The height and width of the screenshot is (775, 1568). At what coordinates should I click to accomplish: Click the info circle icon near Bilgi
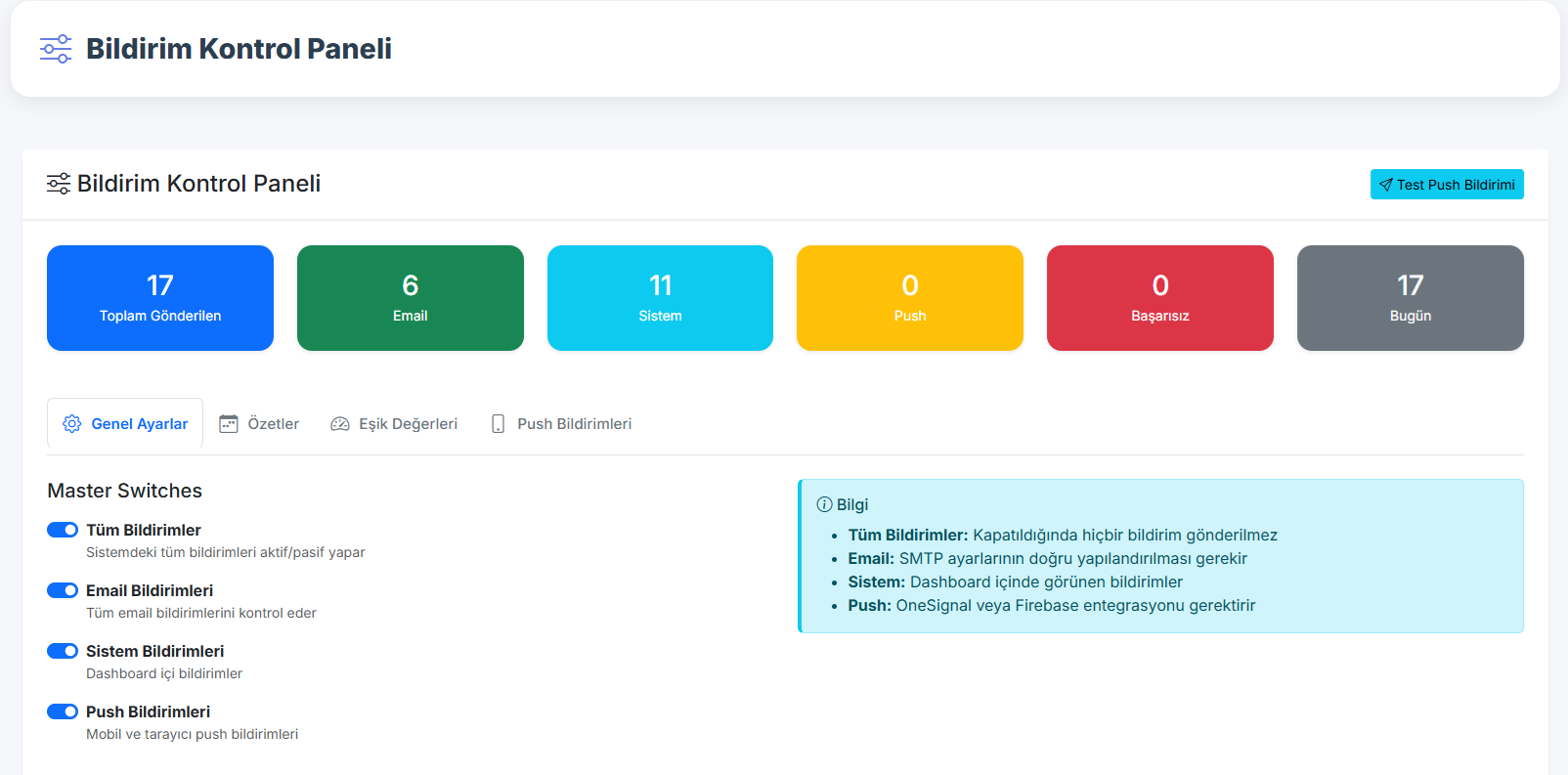[x=824, y=504]
